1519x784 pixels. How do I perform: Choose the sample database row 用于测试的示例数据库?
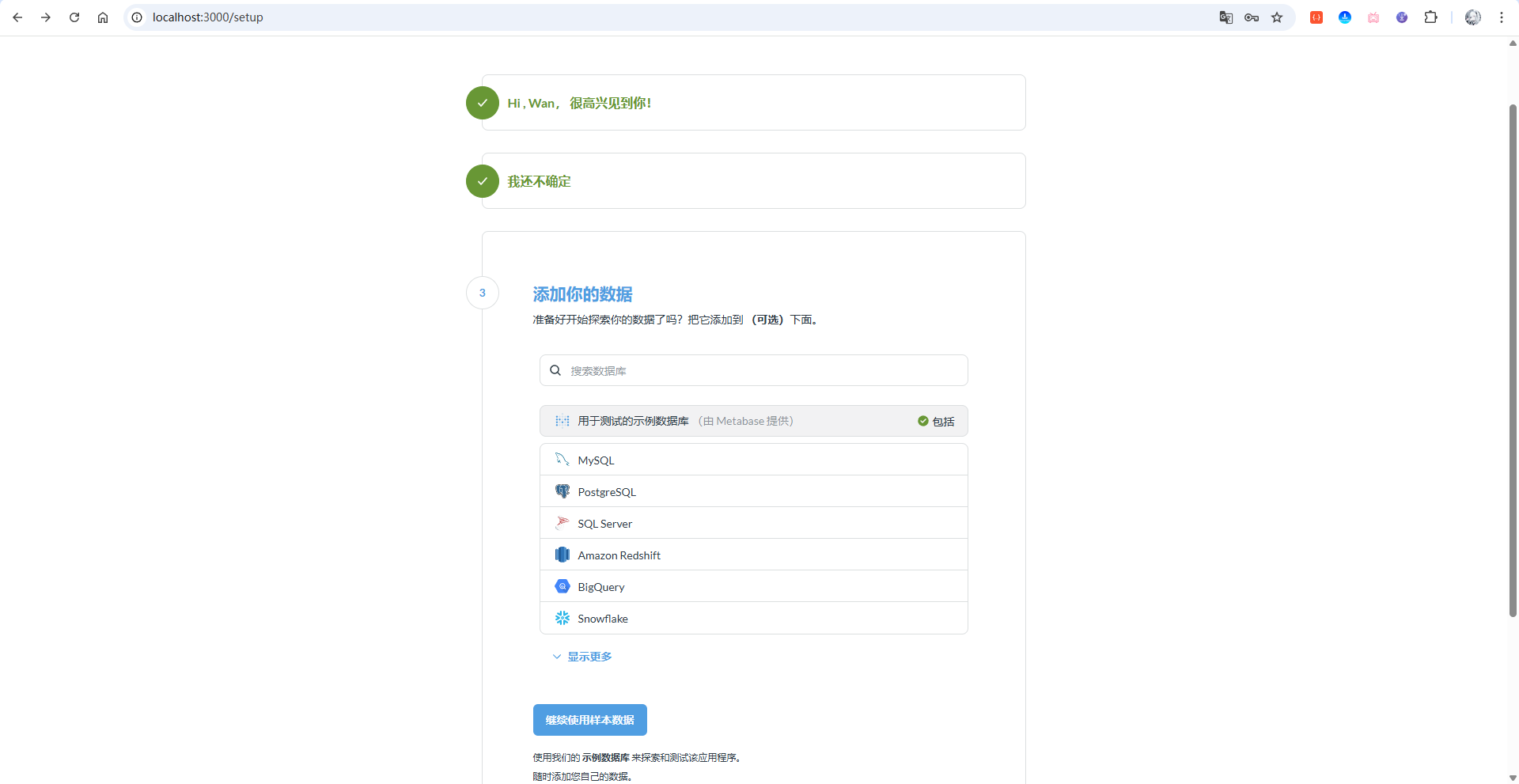633,421
